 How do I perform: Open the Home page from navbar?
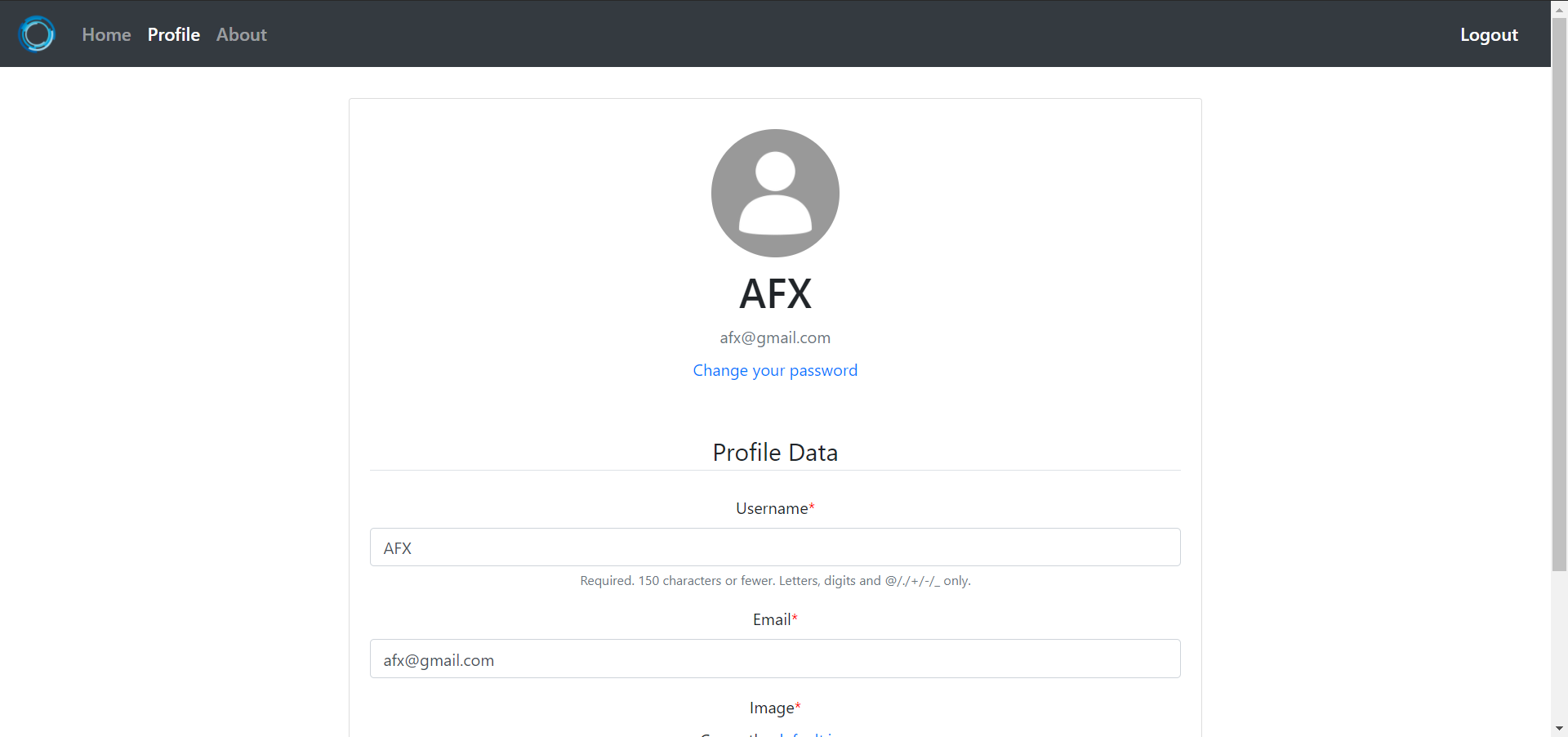pos(106,34)
